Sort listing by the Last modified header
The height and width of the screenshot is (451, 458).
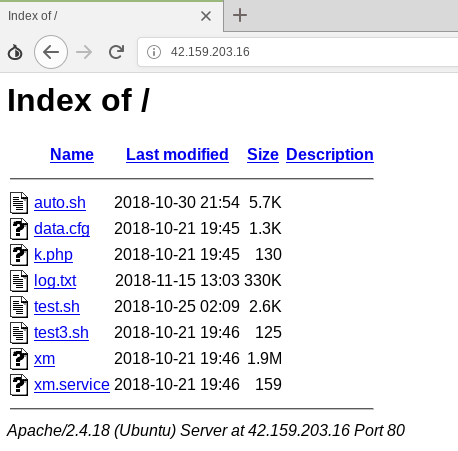pyautogui.click(x=177, y=154)
